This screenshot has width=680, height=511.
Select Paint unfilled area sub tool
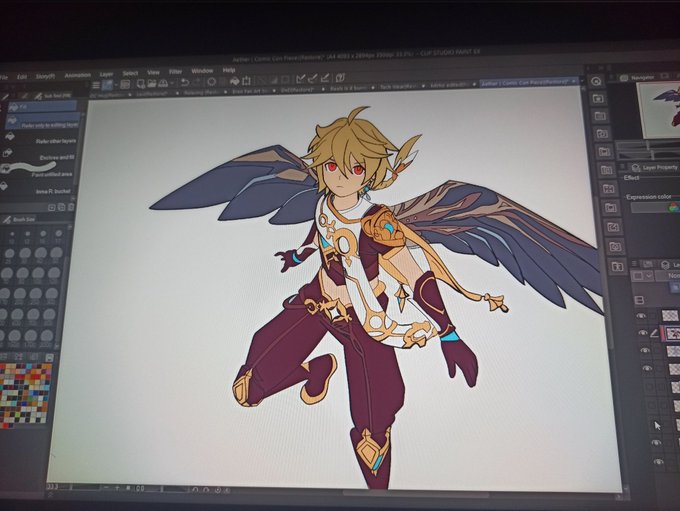pyautogui.click(x=38, y=171)
